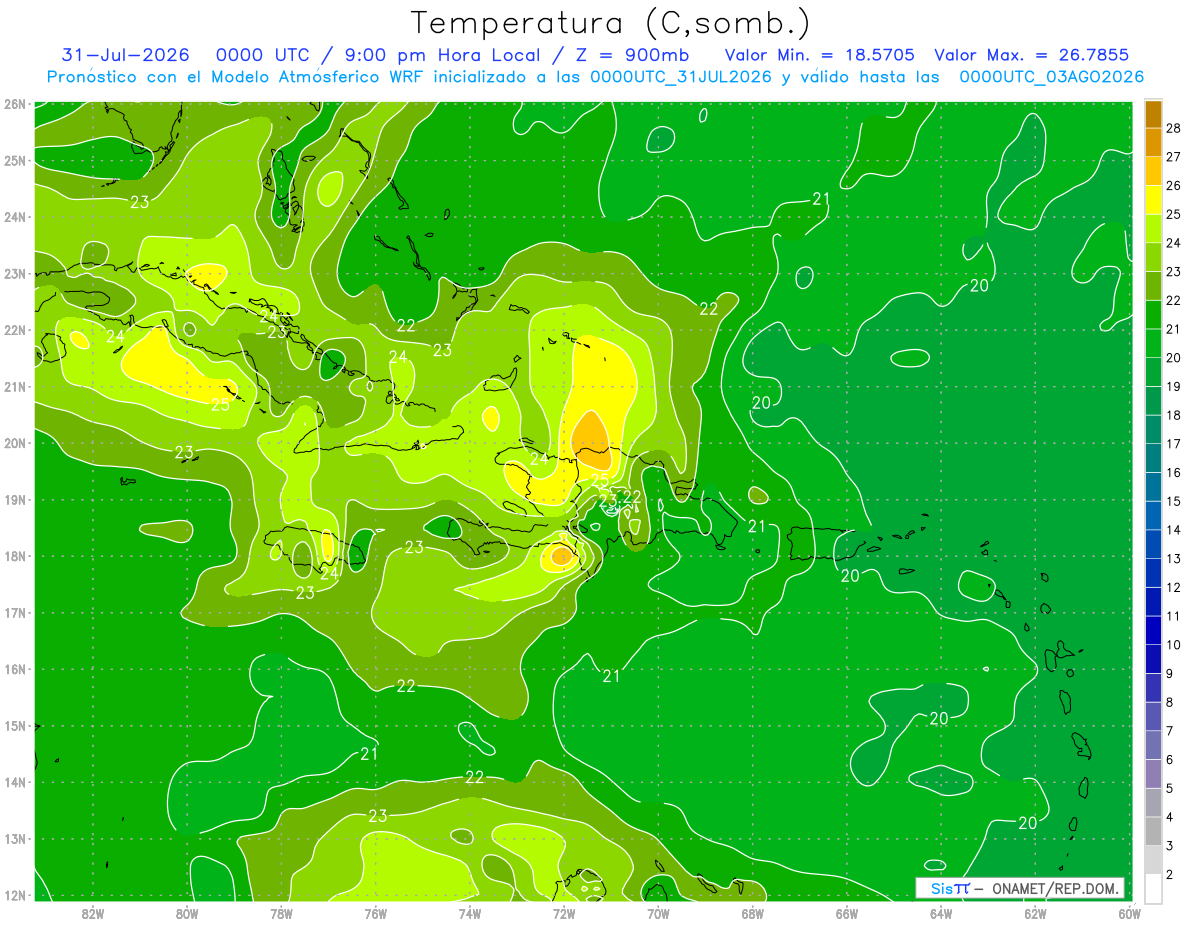
Task: Click the 21N latitude axis label
Action: pos(14,387)
